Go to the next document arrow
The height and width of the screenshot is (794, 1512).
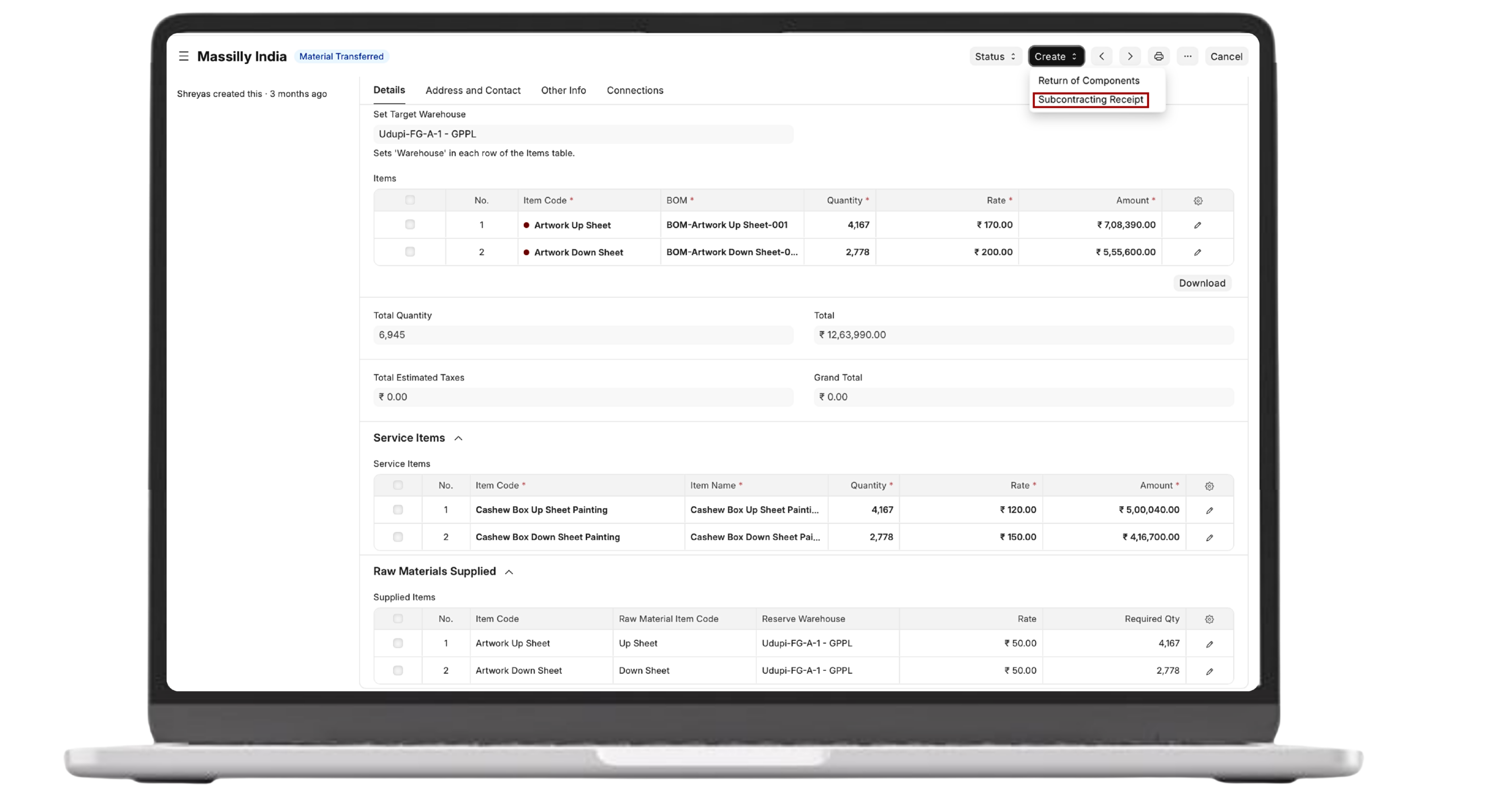(x=1130, y=56)
